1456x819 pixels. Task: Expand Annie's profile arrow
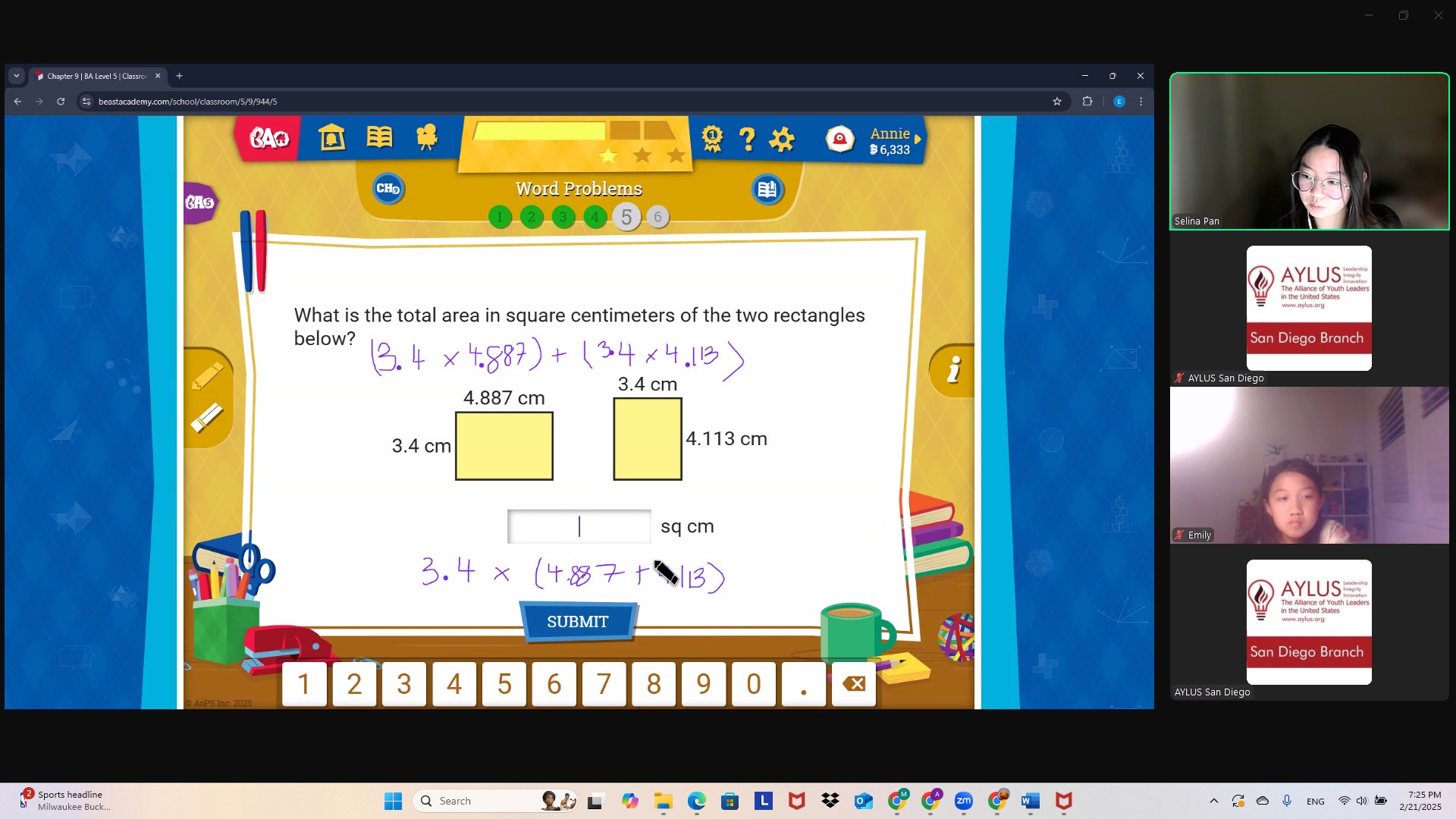click(x=918, y=140)
